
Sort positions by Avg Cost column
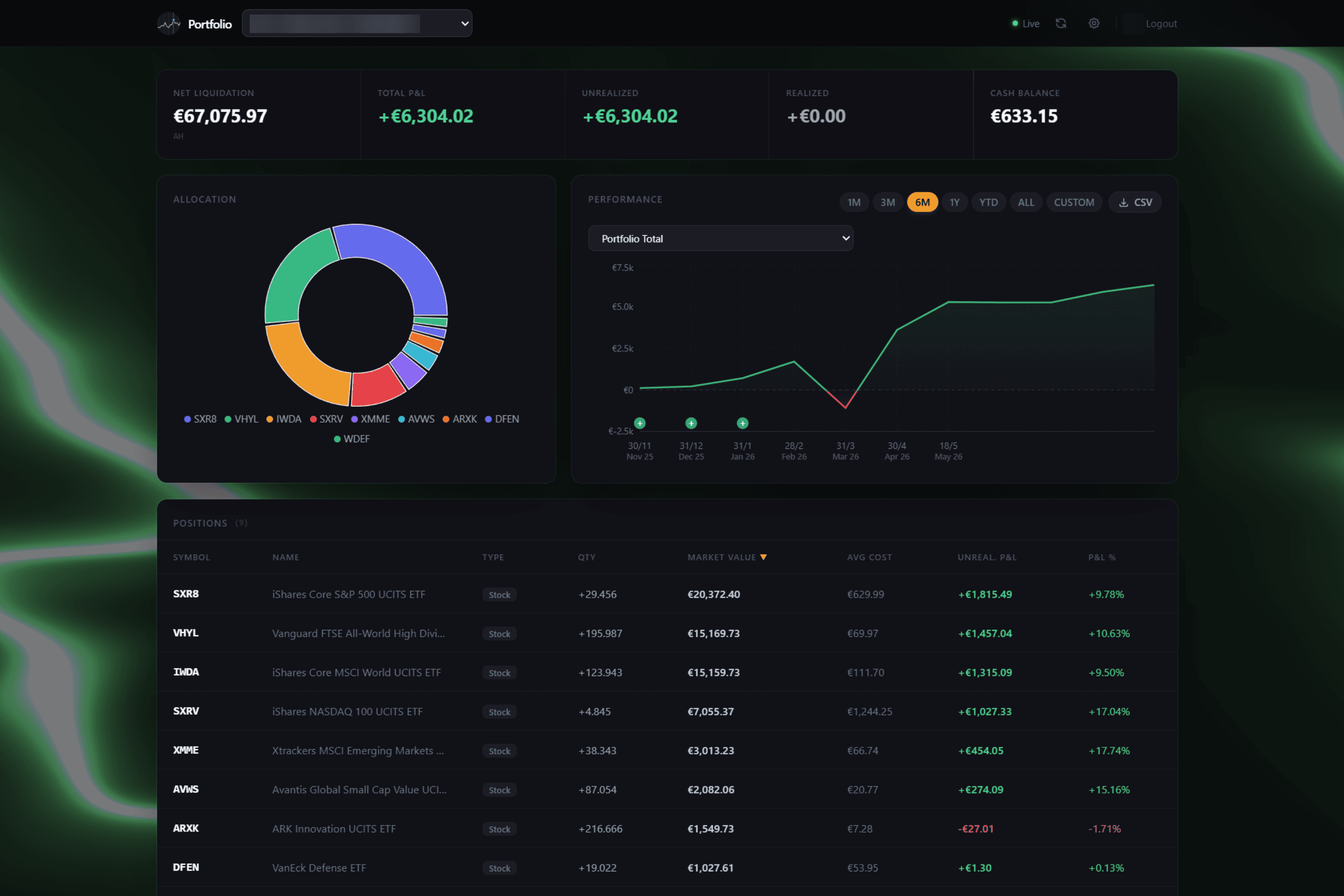coord(869,557)
